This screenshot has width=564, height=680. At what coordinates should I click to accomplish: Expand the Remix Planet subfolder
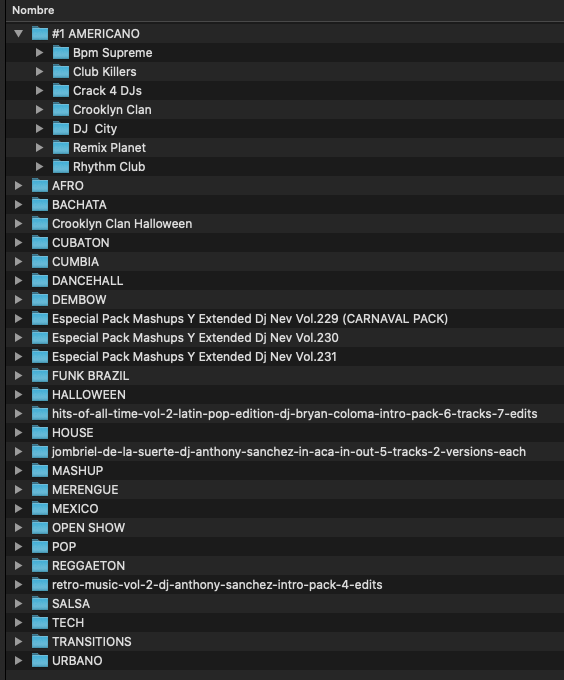pyautogui.click(x=39, y=147)
